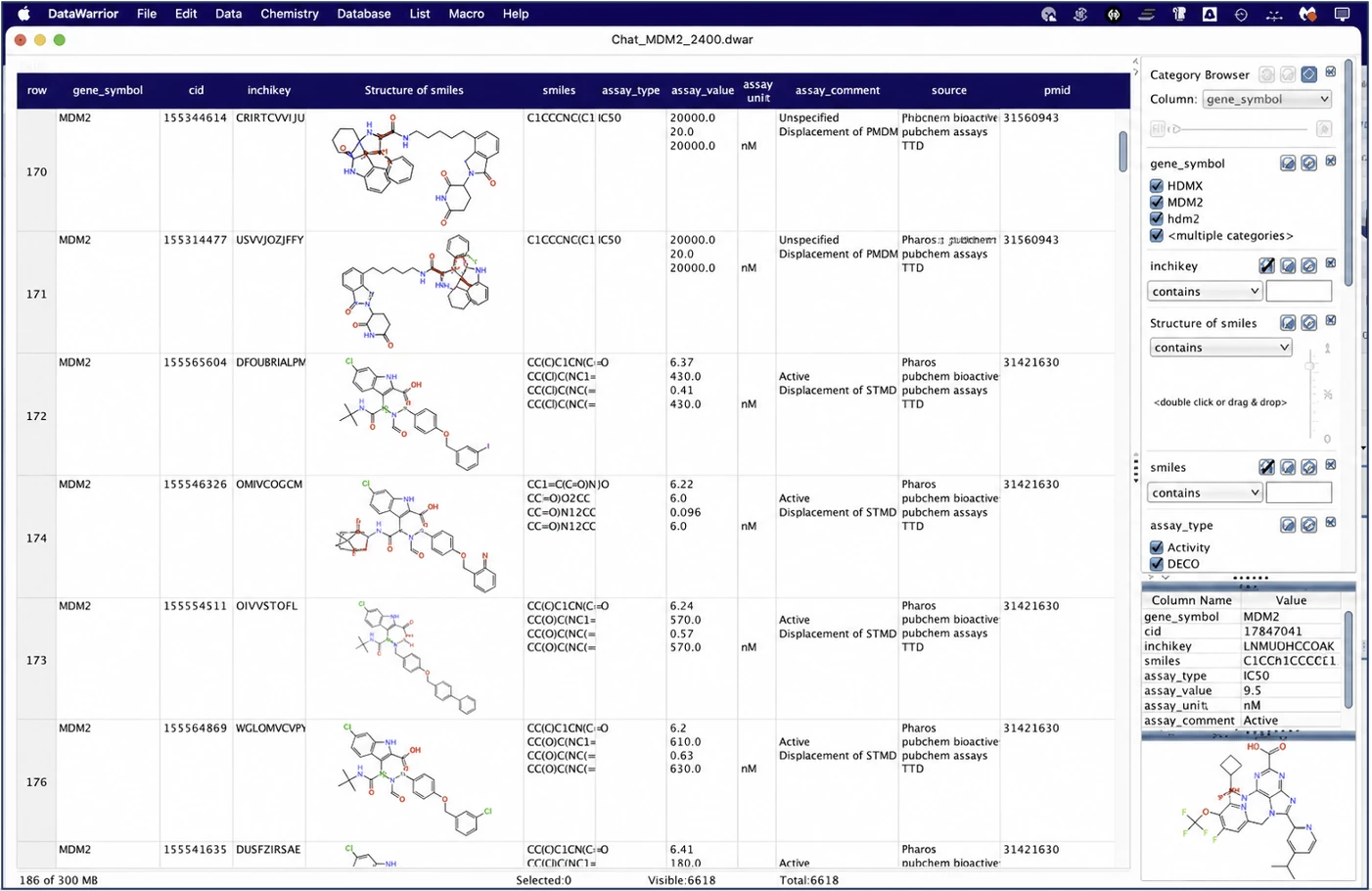Click the inchikey filter text field
Viewport: 1372px width, 891px height.
click(x=1299, y=291)
